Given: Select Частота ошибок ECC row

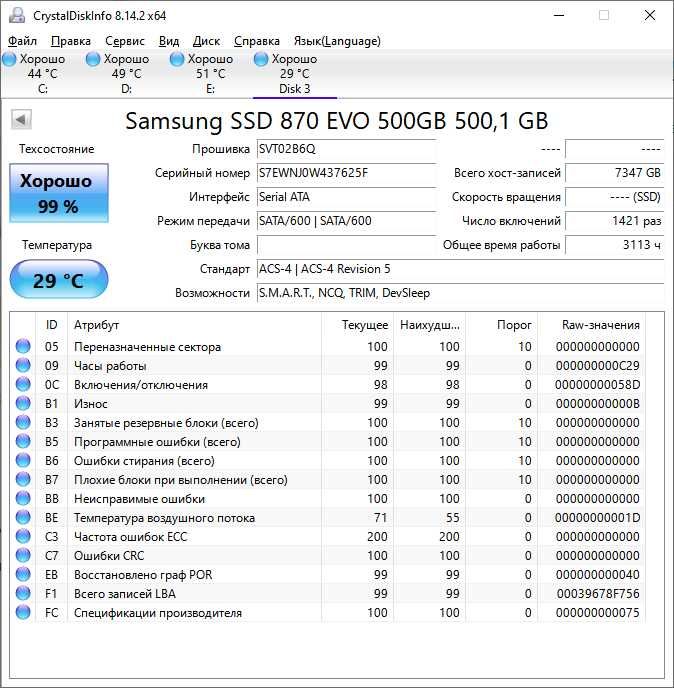Looking at the screenshot, I should coord(329,537).
